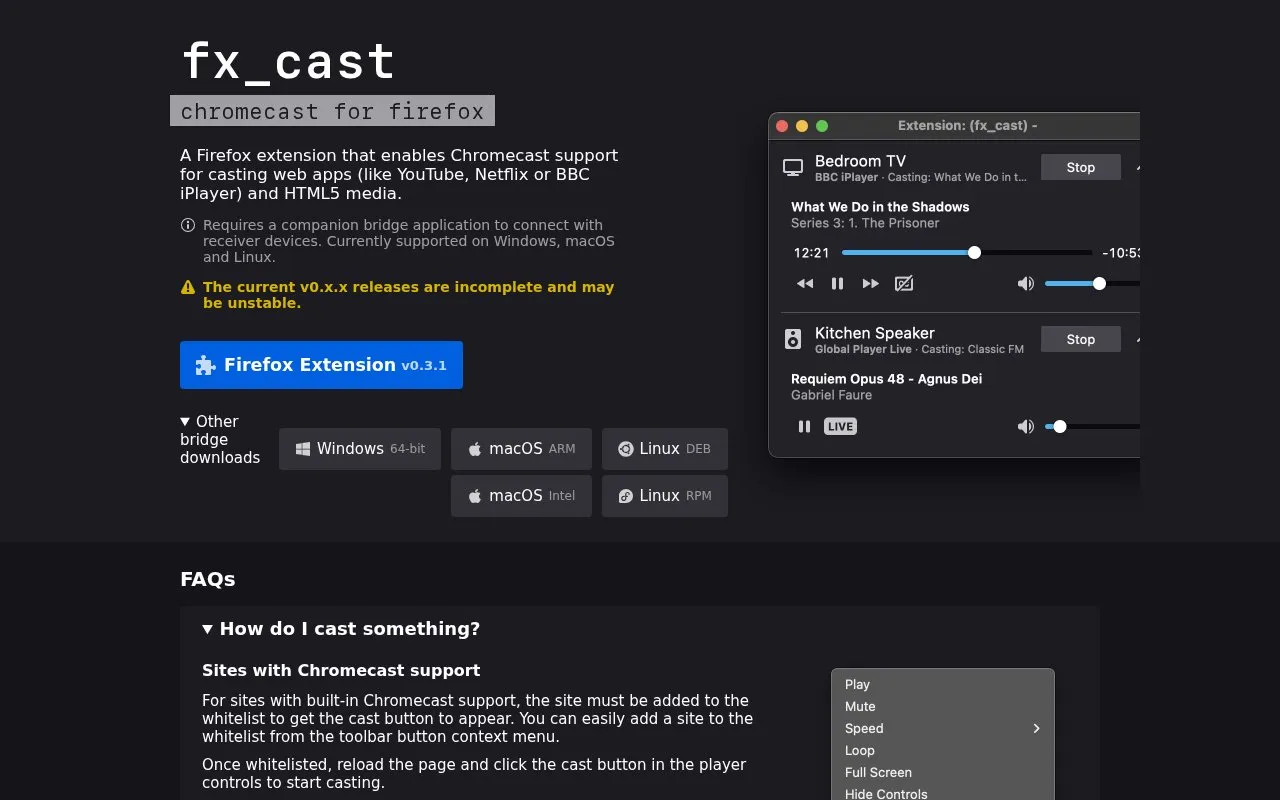Screen dimensions: 1280x800
Task: Click the LIVE badge on Kitchen Speaker
Action: click(840, 427)
